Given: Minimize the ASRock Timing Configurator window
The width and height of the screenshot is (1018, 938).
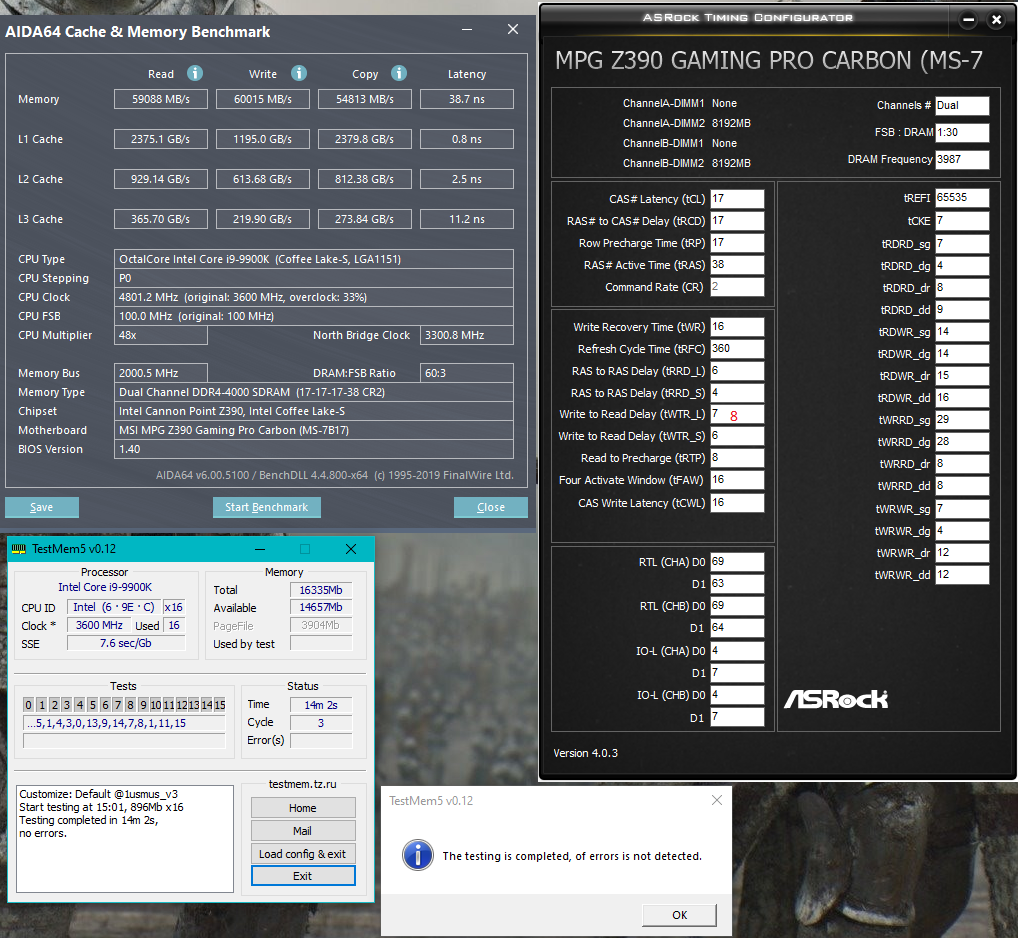Looking at the screenshot, I should 969,19.
